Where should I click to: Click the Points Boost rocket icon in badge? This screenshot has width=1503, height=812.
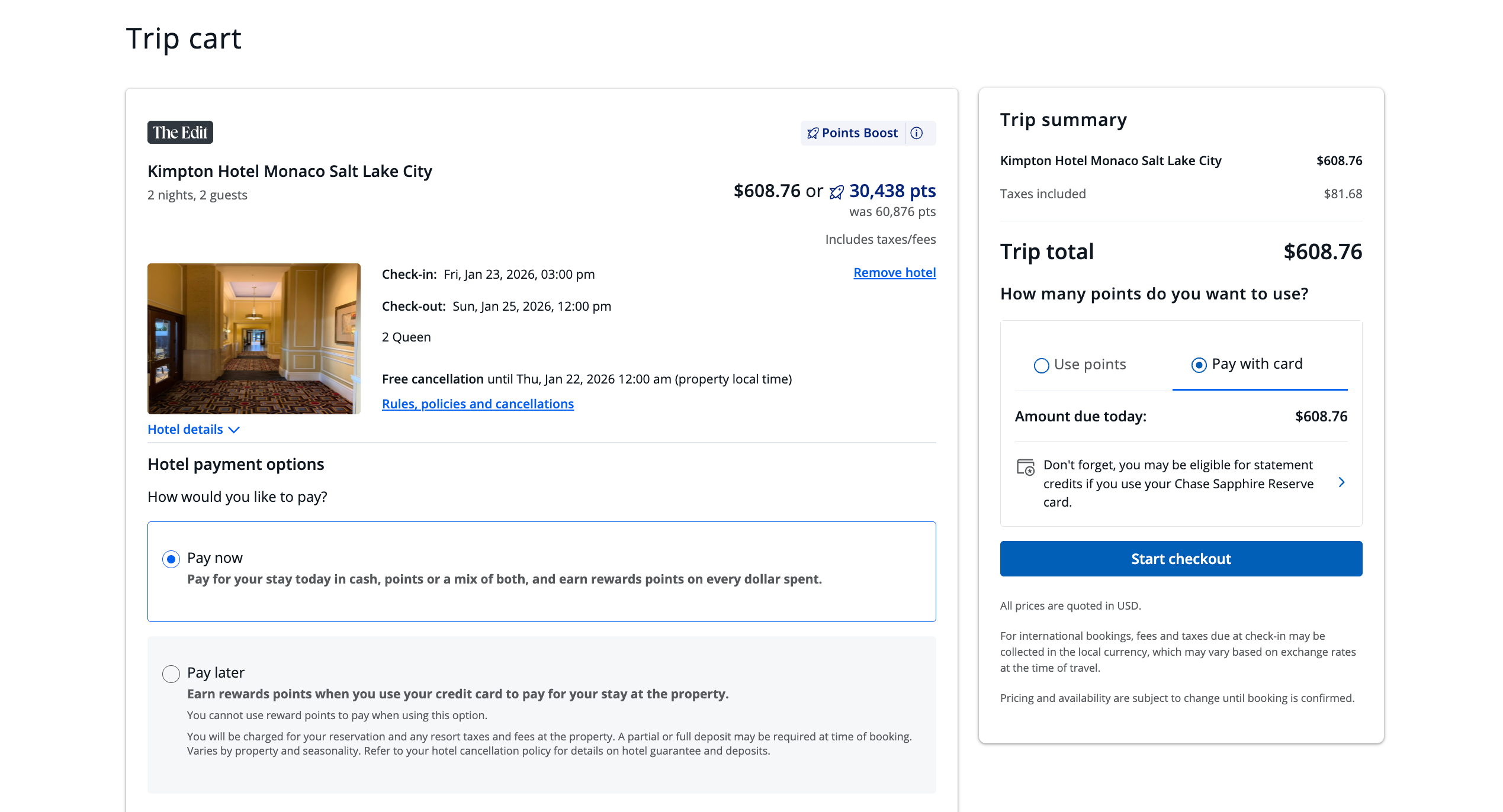click(x=813, y=134)
